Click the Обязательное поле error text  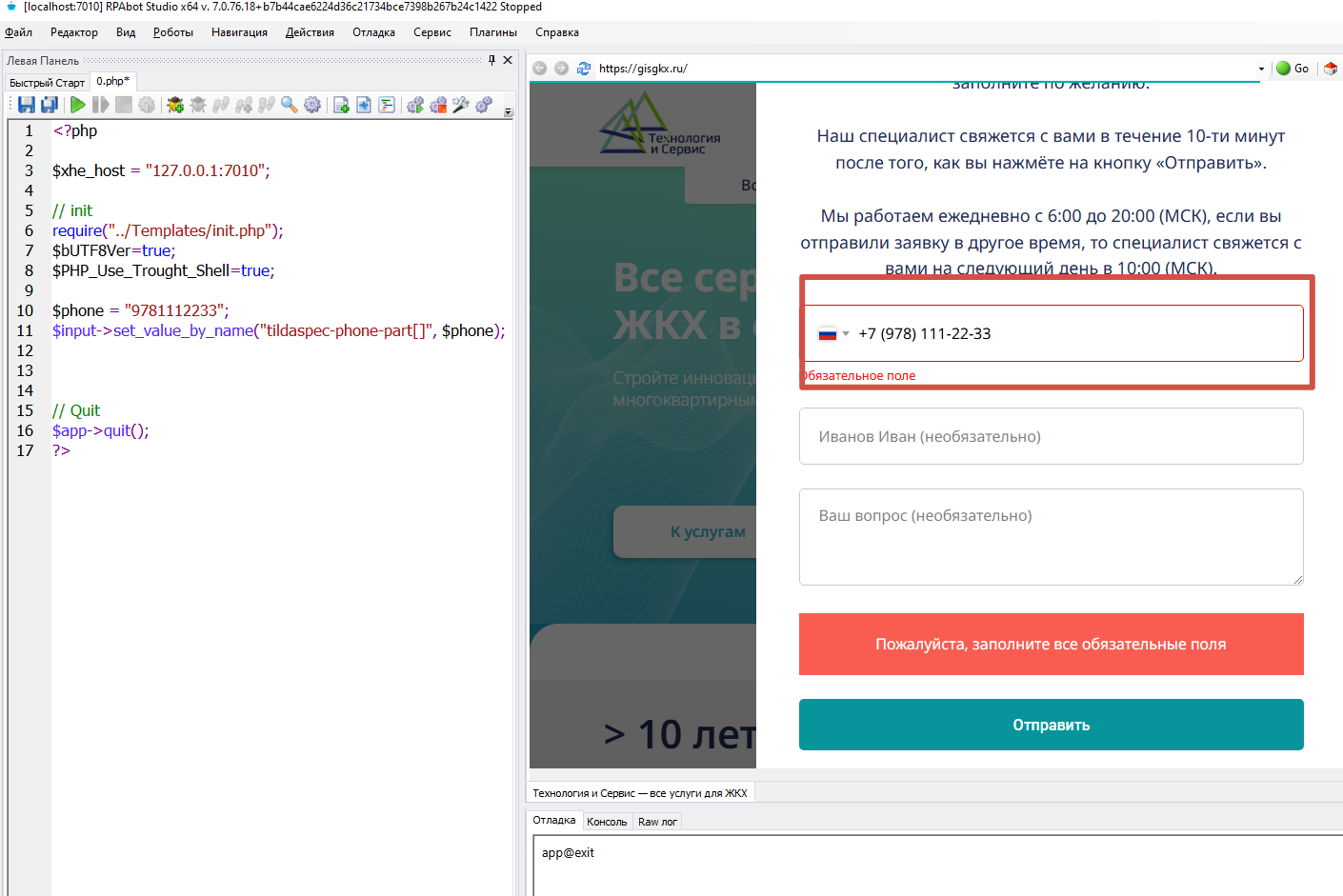click(x=860, y=376)
